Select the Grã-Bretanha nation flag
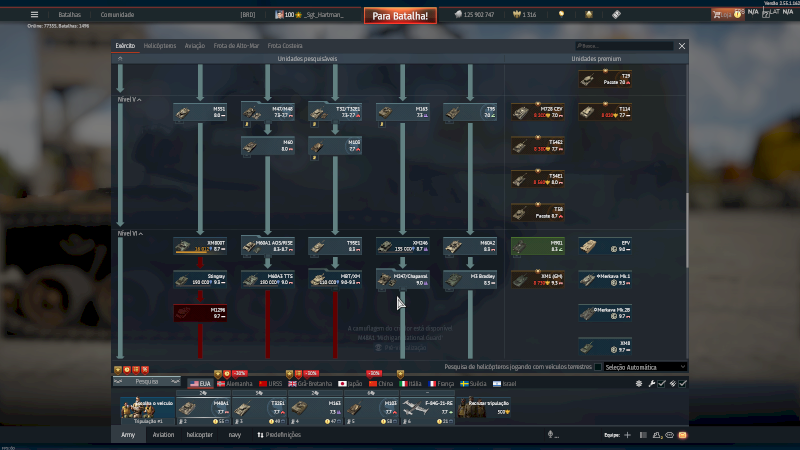 click(310, 384)
